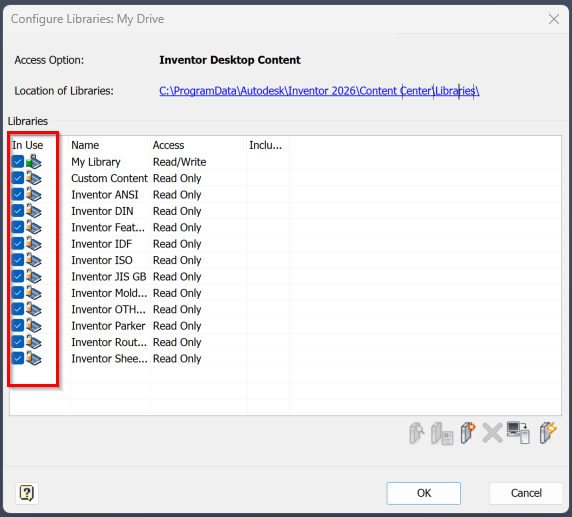This screenshot has width=572, height=517.
Task: Select the Inventor ISO library name
Action: pos(102,261)
